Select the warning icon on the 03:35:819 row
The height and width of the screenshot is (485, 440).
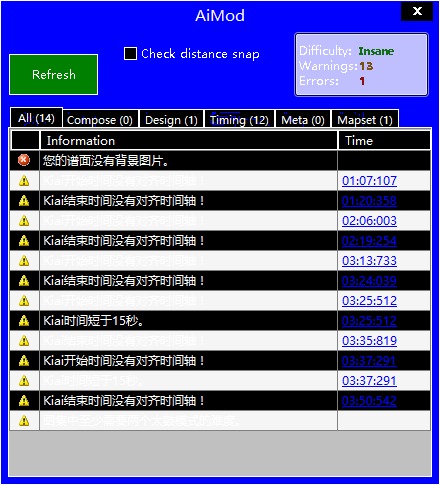(x=24, y=341)
